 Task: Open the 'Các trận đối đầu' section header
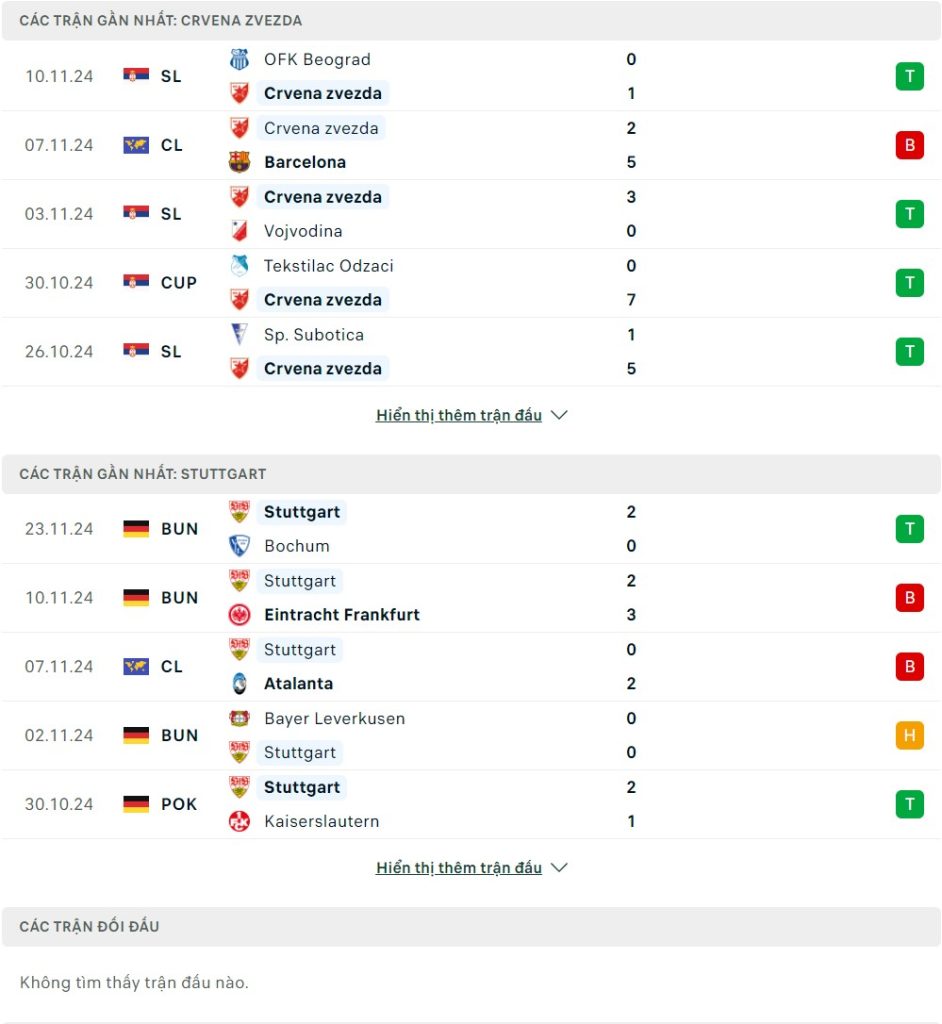click(x=89, y=927)
